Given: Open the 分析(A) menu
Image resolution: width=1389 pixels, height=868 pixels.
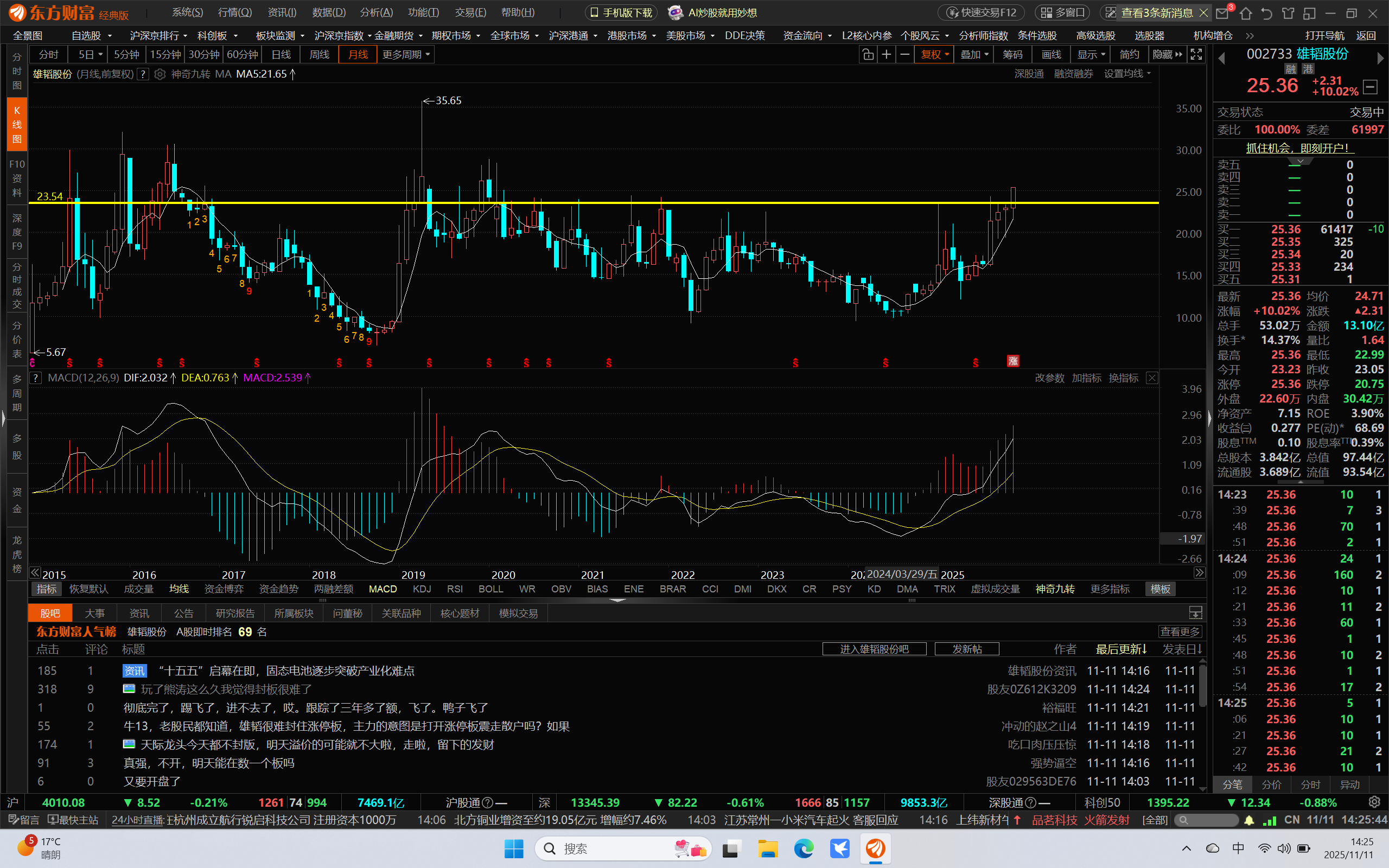Looking at the screenshot, I should (x=376, y=12).
